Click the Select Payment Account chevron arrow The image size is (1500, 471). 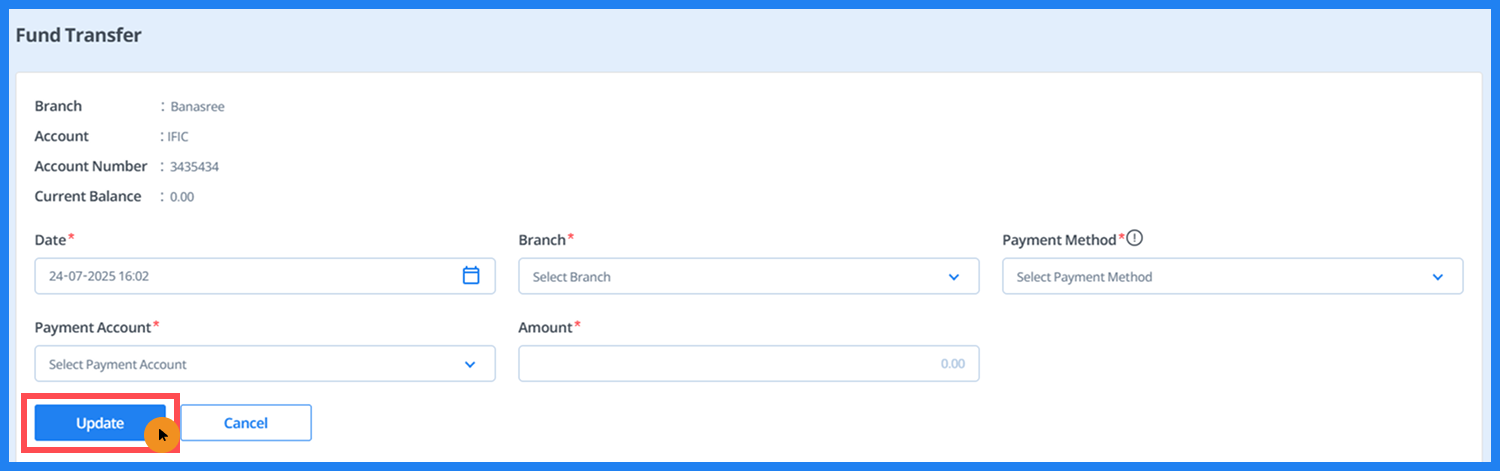coord(470,365)
